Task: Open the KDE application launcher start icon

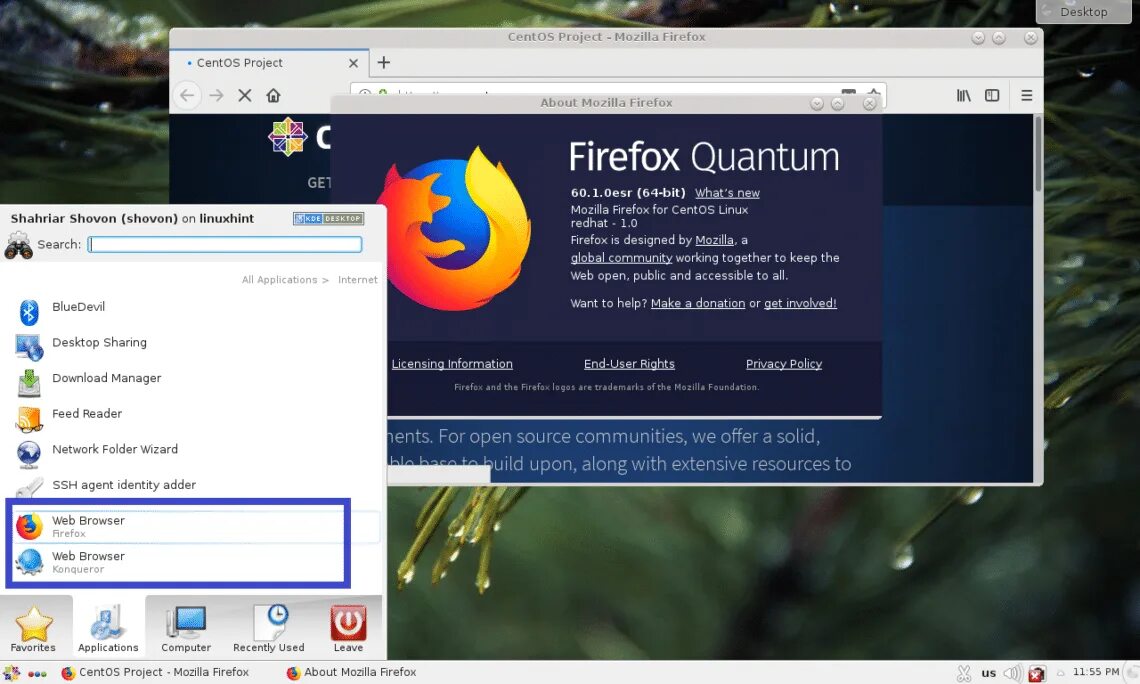Action: tap(12, 673)
